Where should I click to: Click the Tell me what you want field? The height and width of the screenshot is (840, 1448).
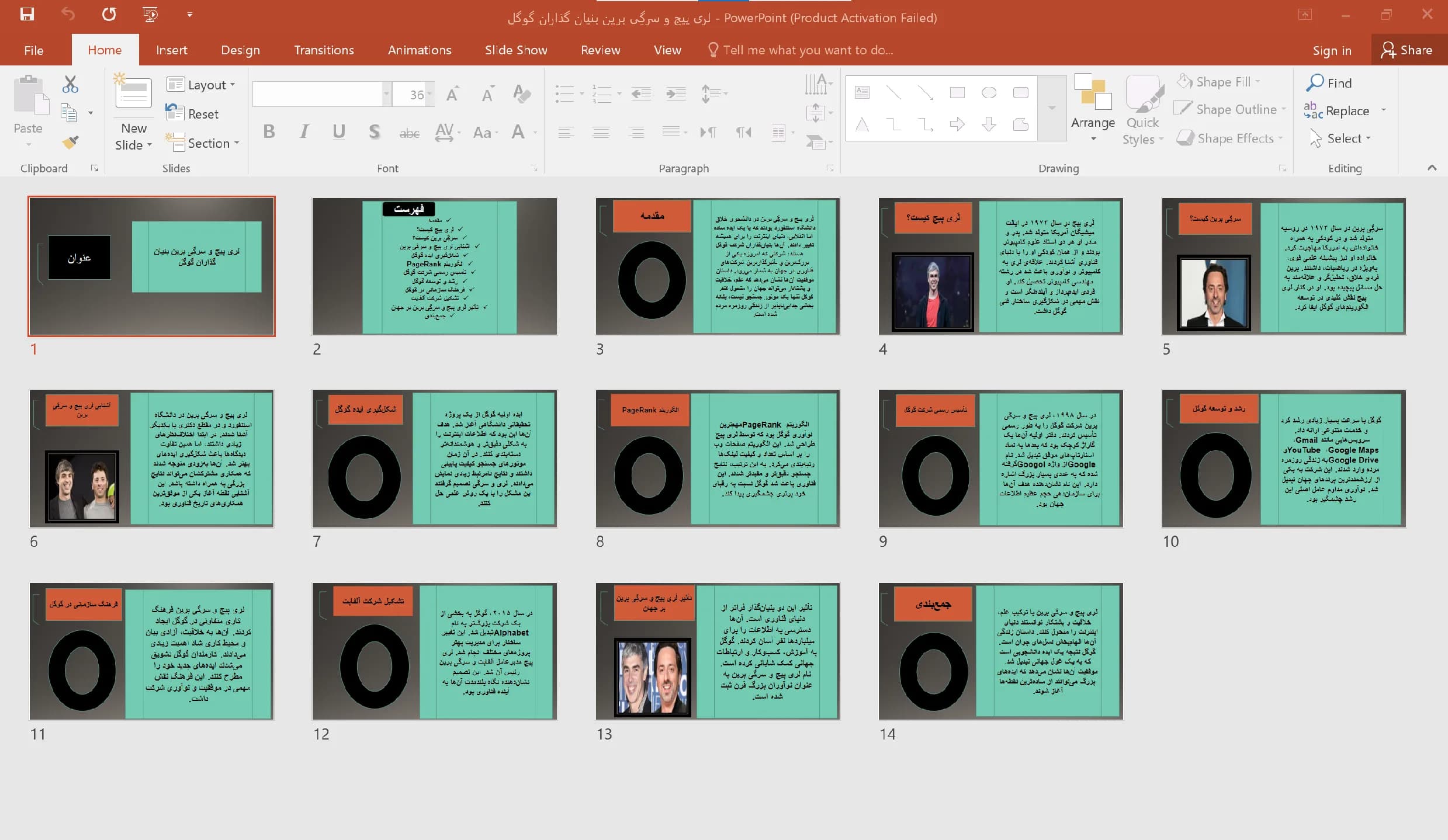[x=801, y=50]
